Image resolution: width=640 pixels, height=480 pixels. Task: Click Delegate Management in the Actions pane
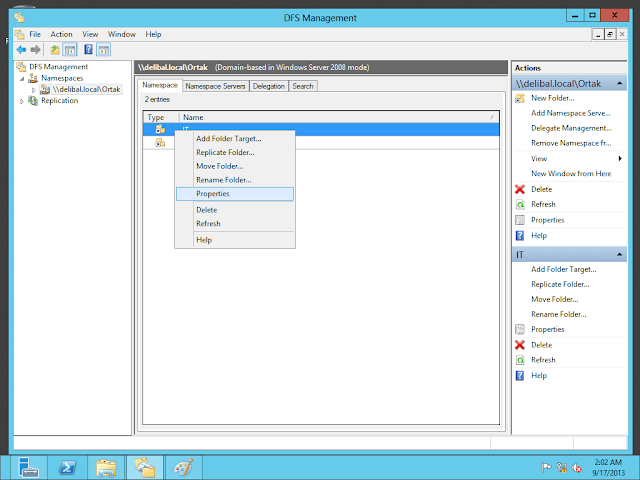tap(571, 128)
